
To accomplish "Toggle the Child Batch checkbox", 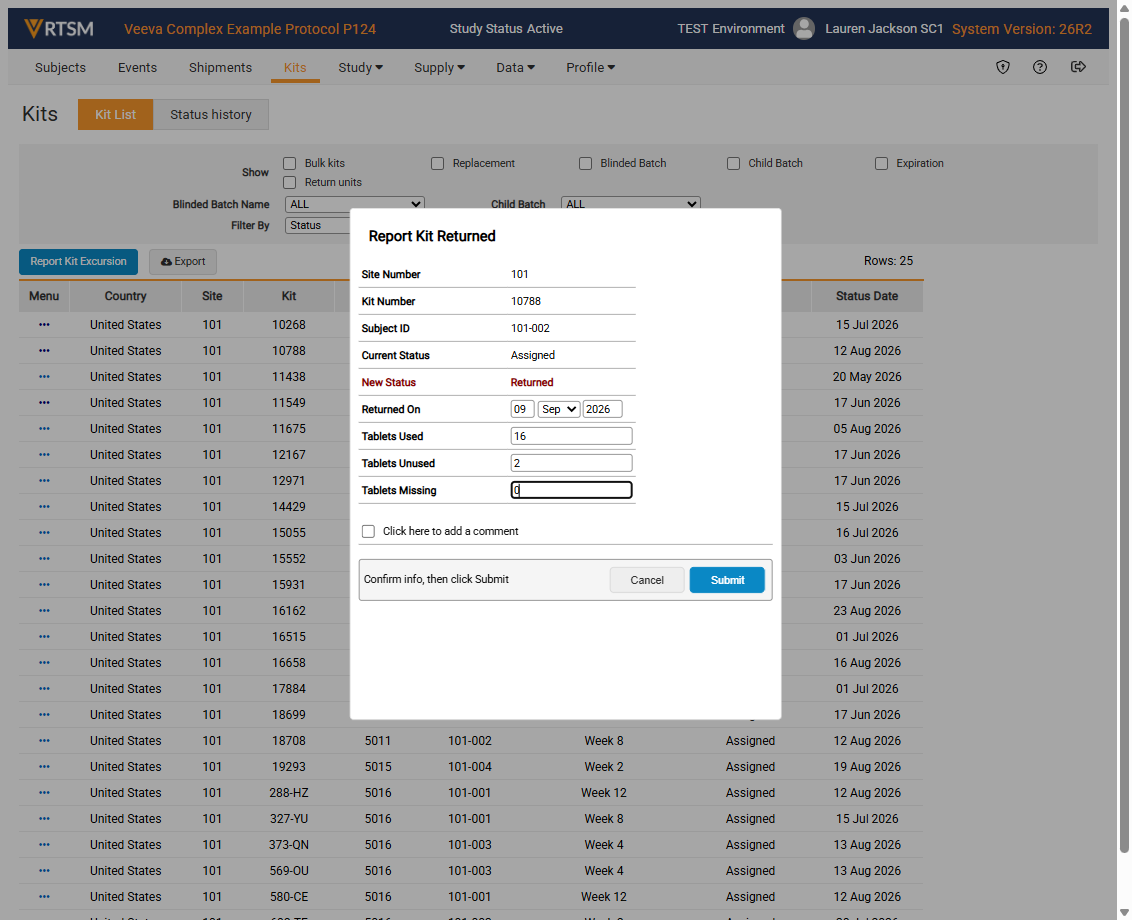I will tap(733, 163).
